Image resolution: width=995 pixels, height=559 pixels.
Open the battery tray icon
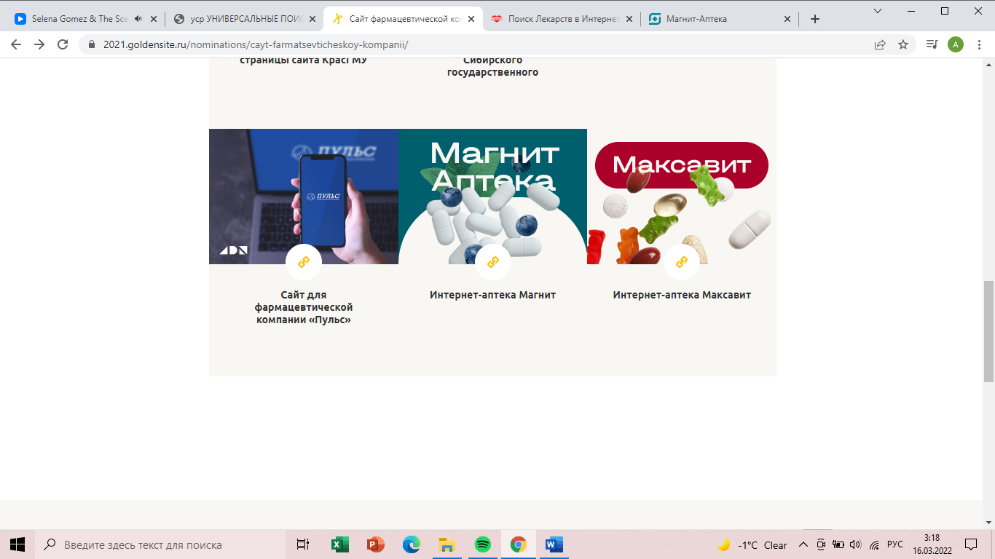(838, 544)
